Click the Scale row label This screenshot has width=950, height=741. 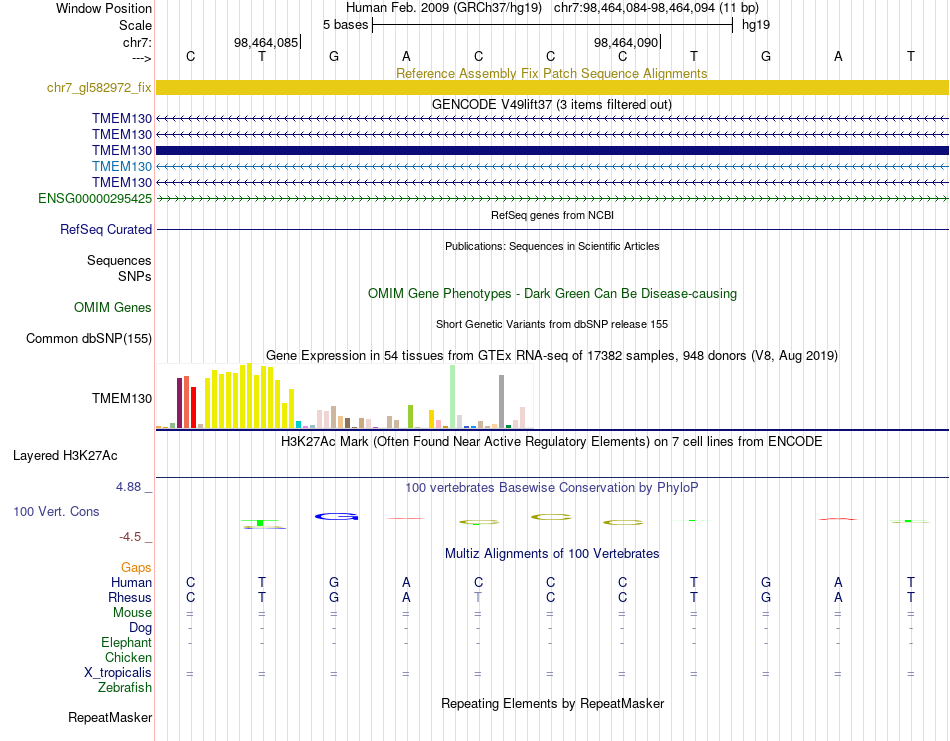point(135,25)
